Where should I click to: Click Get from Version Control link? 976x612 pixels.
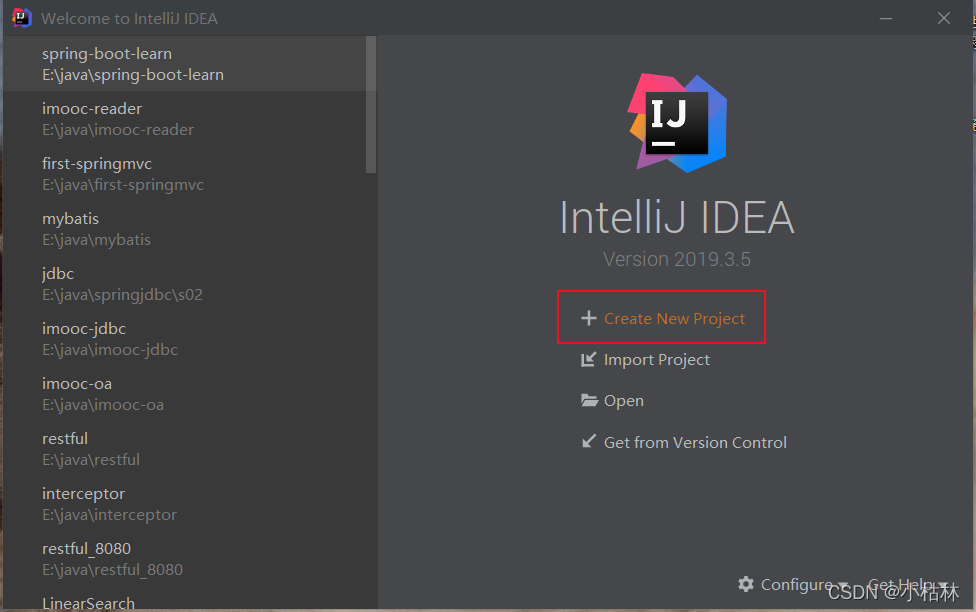click(x=695, y=442)
